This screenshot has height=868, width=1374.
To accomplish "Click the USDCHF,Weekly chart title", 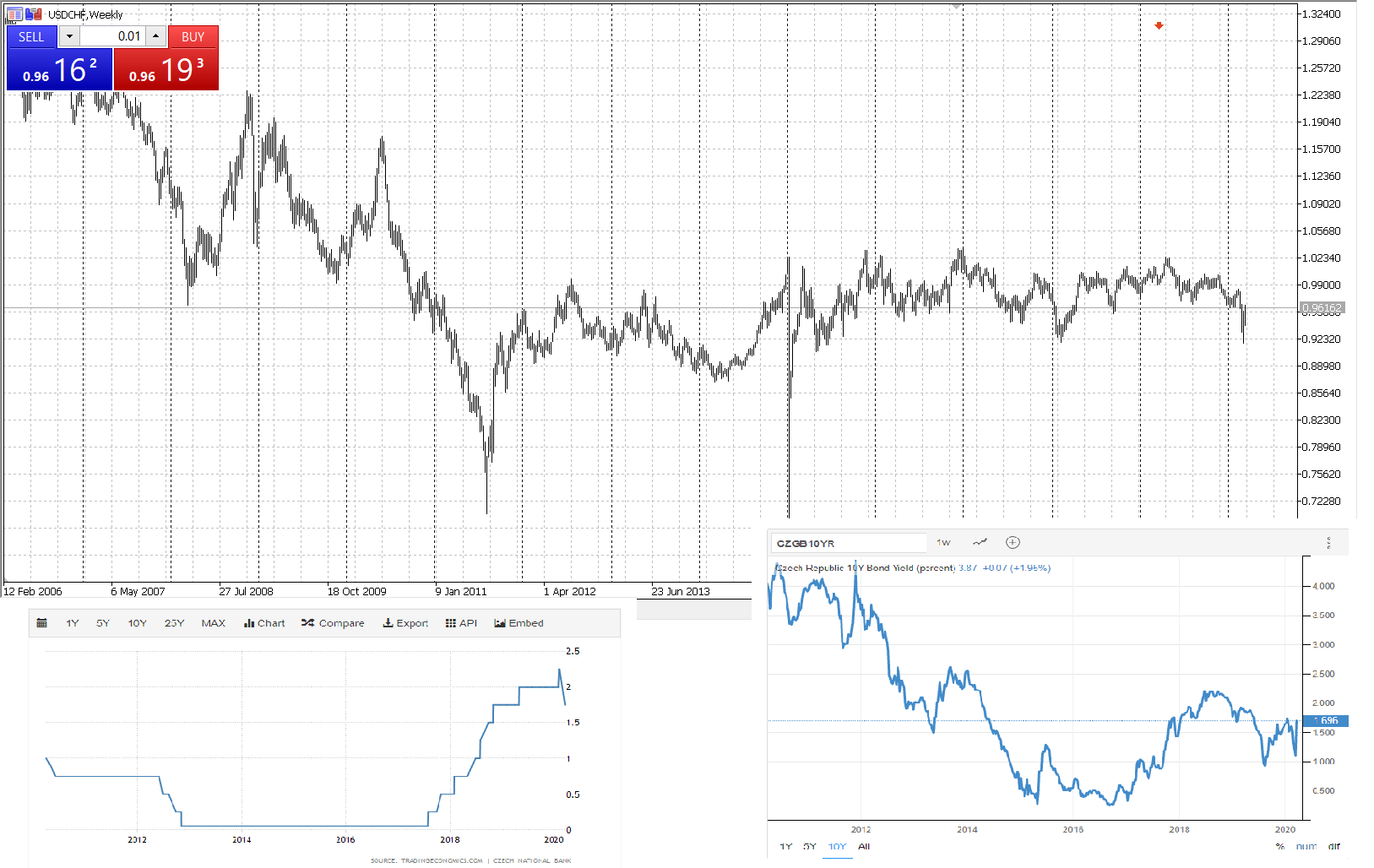I will [x=85, y=14].
